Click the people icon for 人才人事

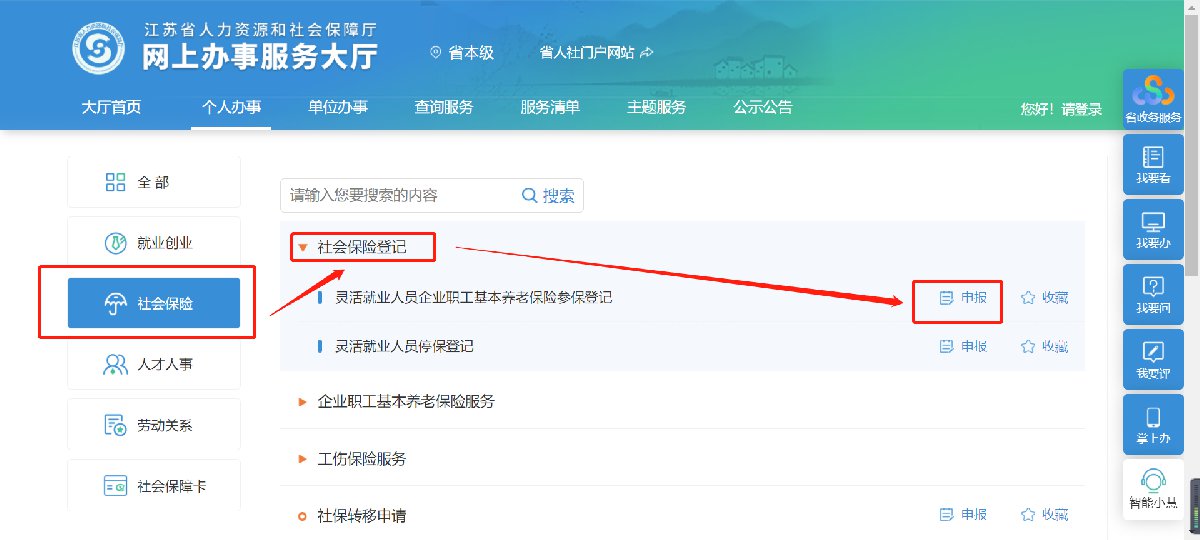(x=116, y=364)
